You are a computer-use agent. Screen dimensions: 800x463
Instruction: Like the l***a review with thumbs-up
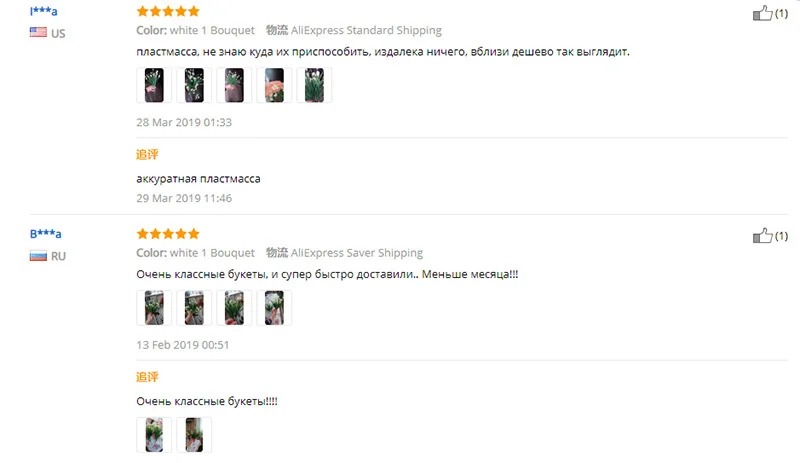coord(763,13)
